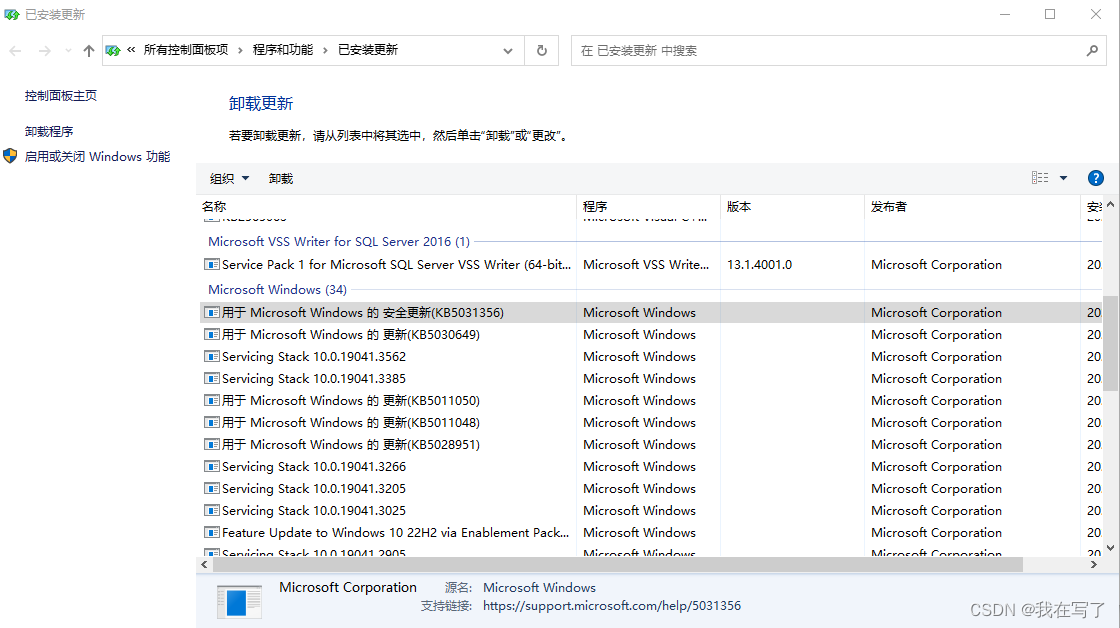Sort by the 名称 column header
Viewport: 1120px width, 628px height.
[x=386, y=206]
